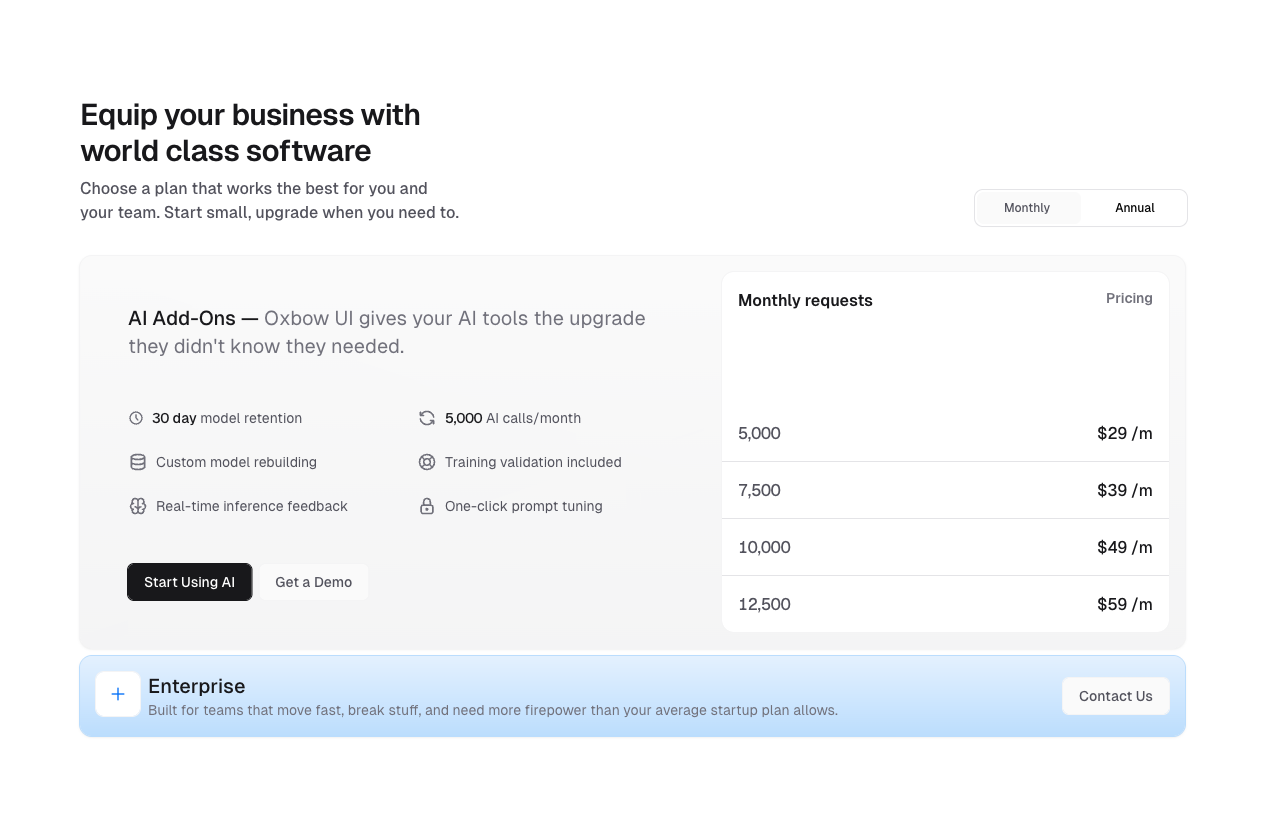Click the brain icon beside real-time inference feedback
The height and width of the screenshot is (832, 1265).
tap(137, 506)
